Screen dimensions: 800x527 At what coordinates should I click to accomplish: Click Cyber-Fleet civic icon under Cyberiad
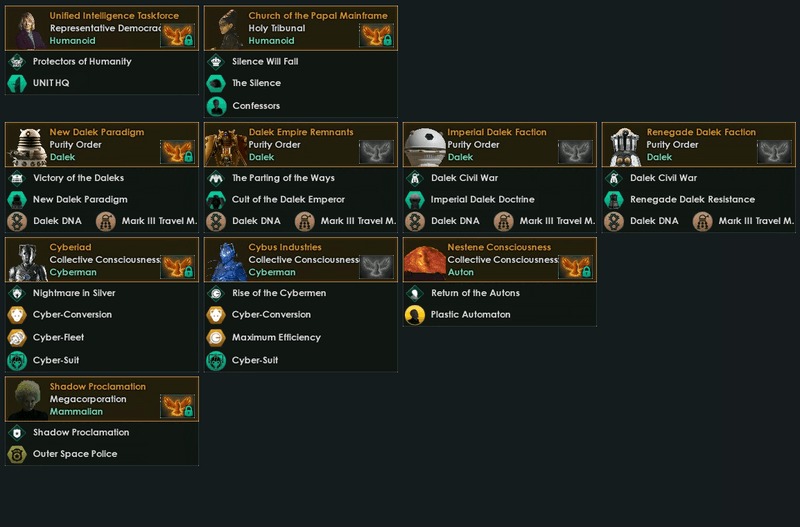[17, 337]
